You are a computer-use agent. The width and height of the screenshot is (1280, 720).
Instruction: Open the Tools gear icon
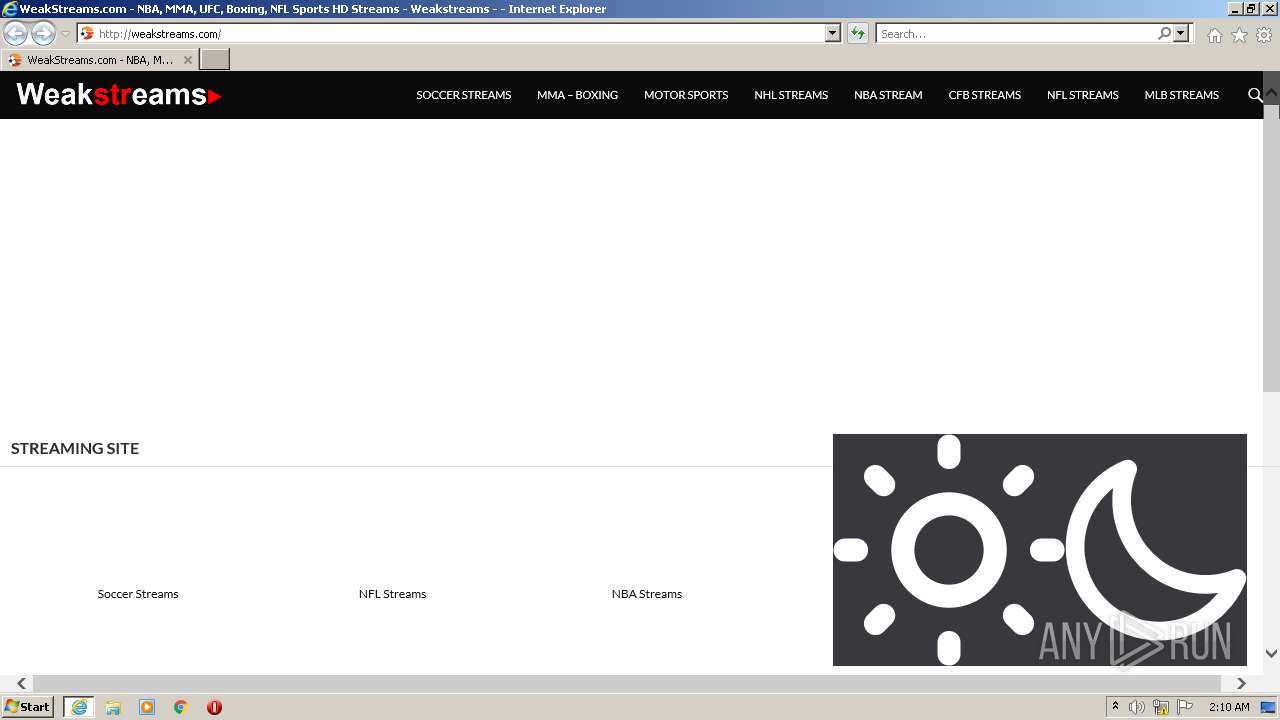(x=1264, y=35)
